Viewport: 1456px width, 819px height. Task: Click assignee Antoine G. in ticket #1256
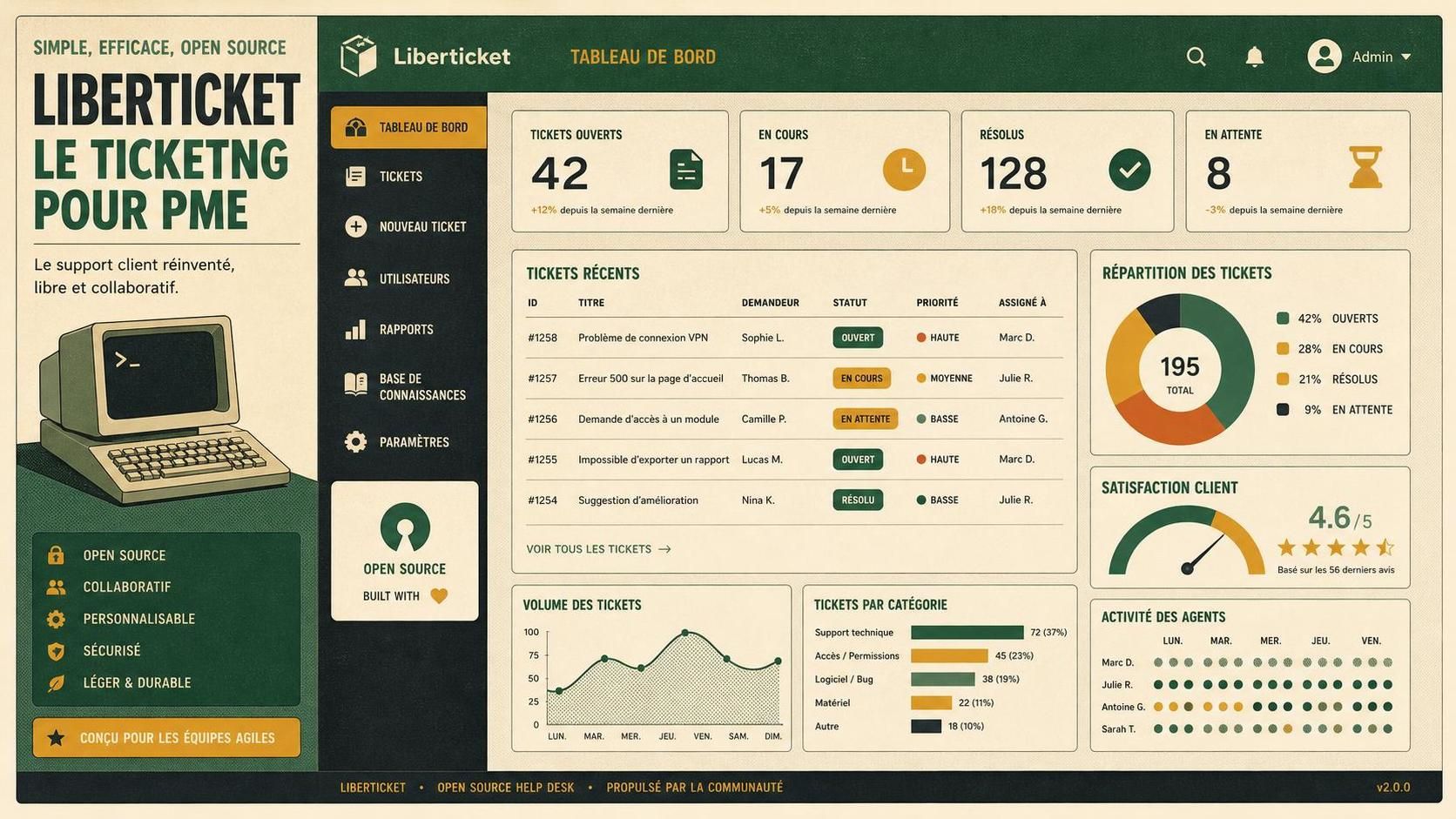coord(1023,419)
